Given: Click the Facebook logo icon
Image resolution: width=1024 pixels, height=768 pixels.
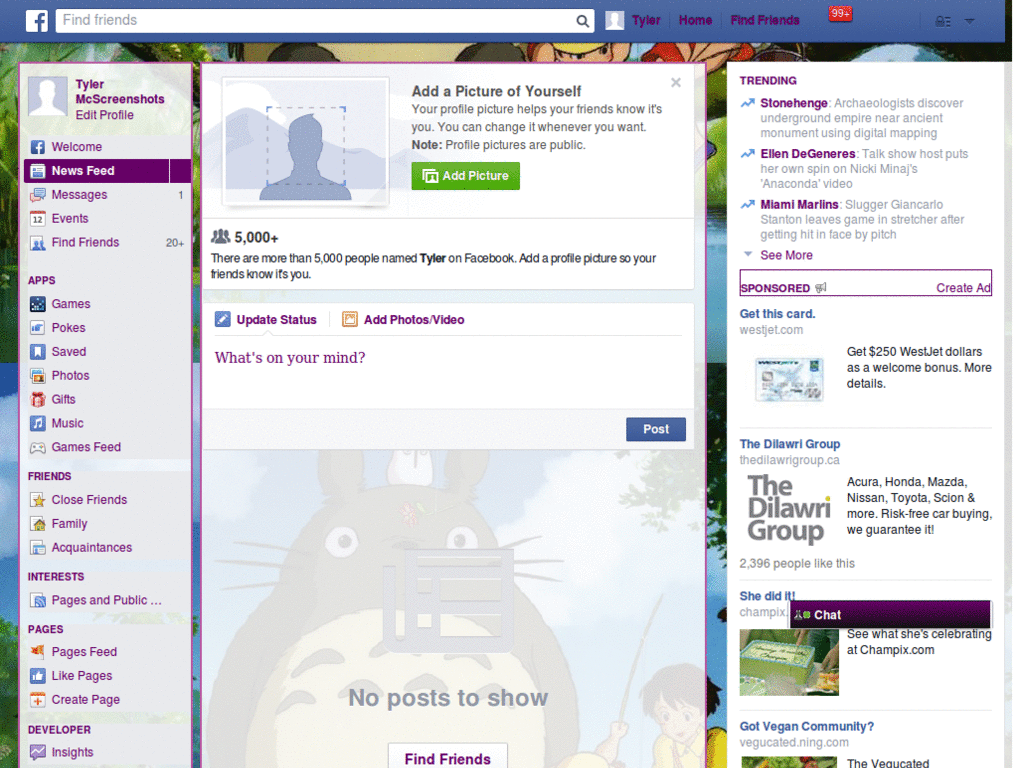Looking at the screenshot, I should pos(37,21).
